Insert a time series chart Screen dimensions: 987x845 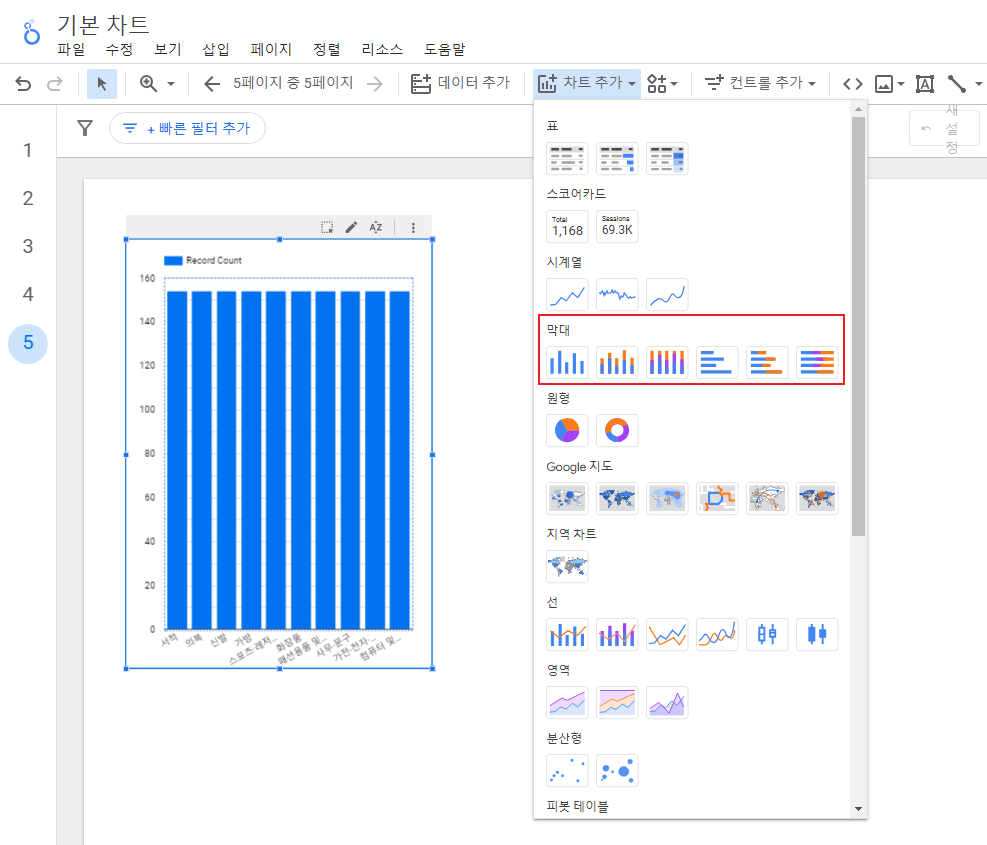tap(567, 294)
